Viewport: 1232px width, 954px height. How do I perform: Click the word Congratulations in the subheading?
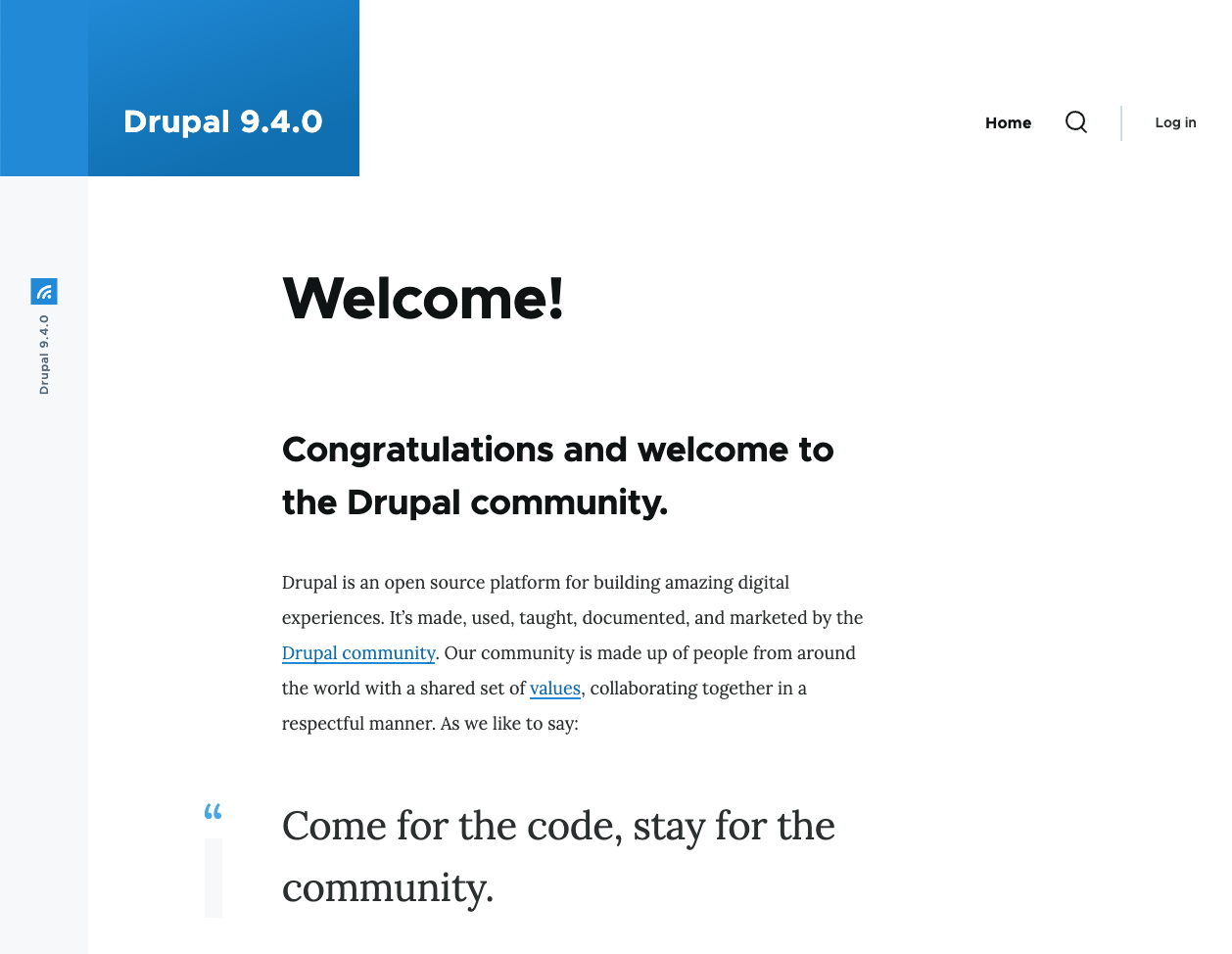point(418,450)
